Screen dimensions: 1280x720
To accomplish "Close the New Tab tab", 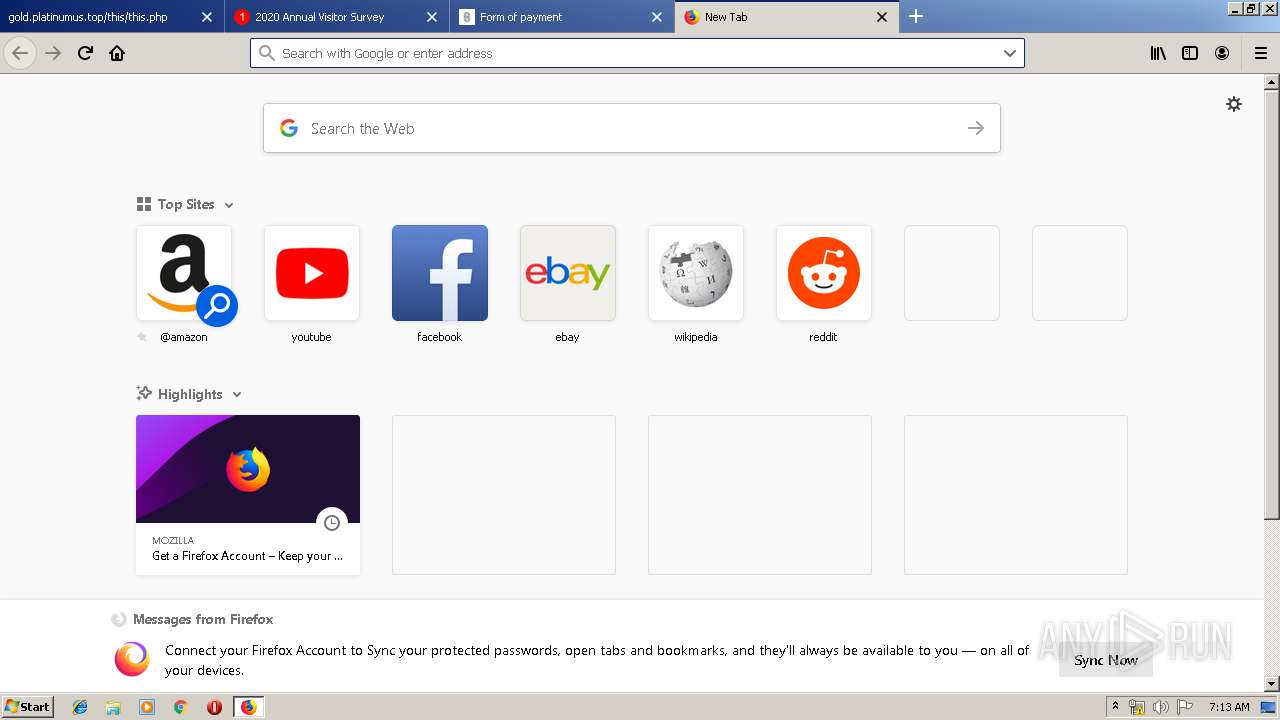I will (x=882, y=17).
